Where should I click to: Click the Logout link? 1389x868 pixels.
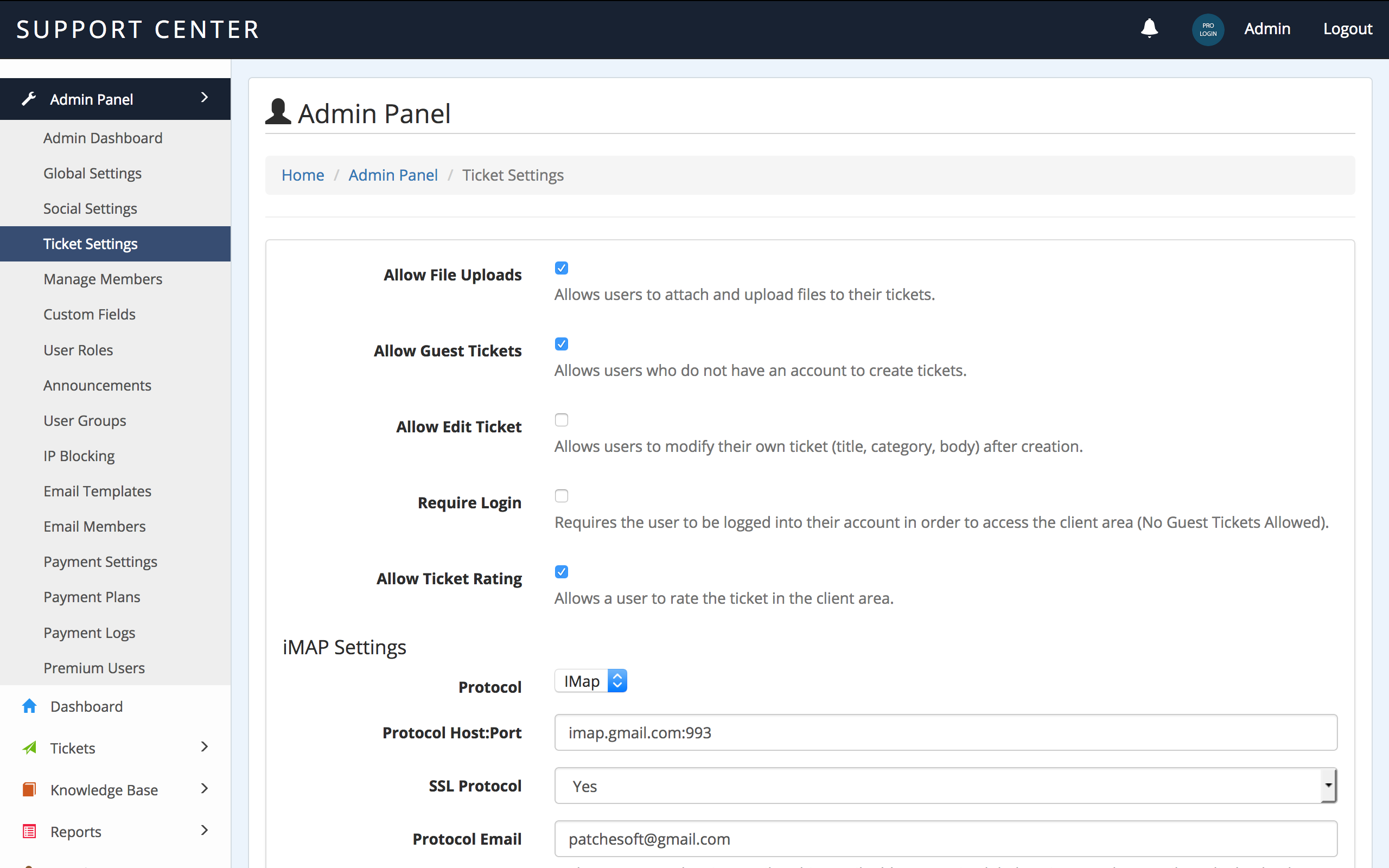click(x=1347, y=29)
